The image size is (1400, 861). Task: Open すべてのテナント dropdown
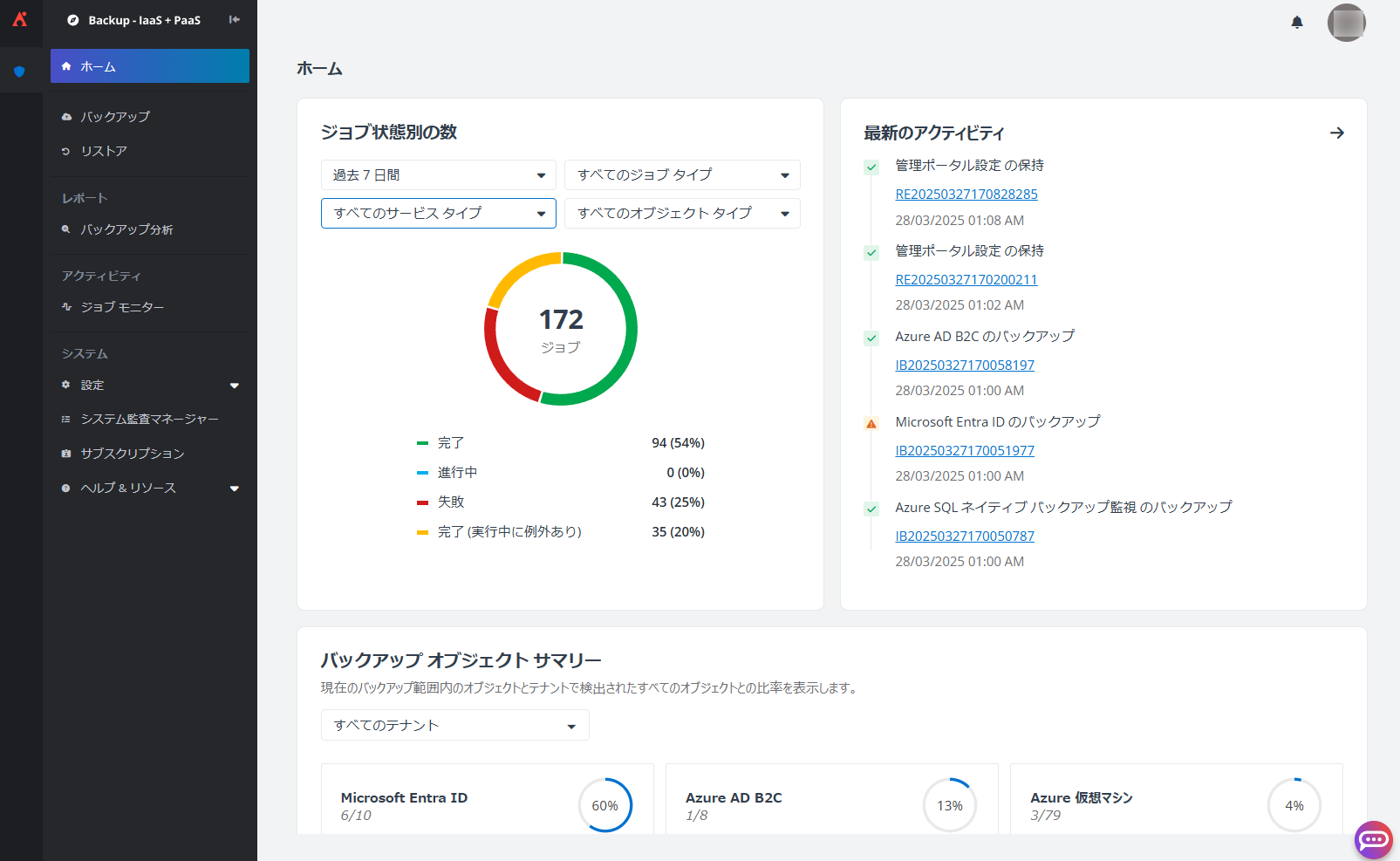tap(454, 725)
